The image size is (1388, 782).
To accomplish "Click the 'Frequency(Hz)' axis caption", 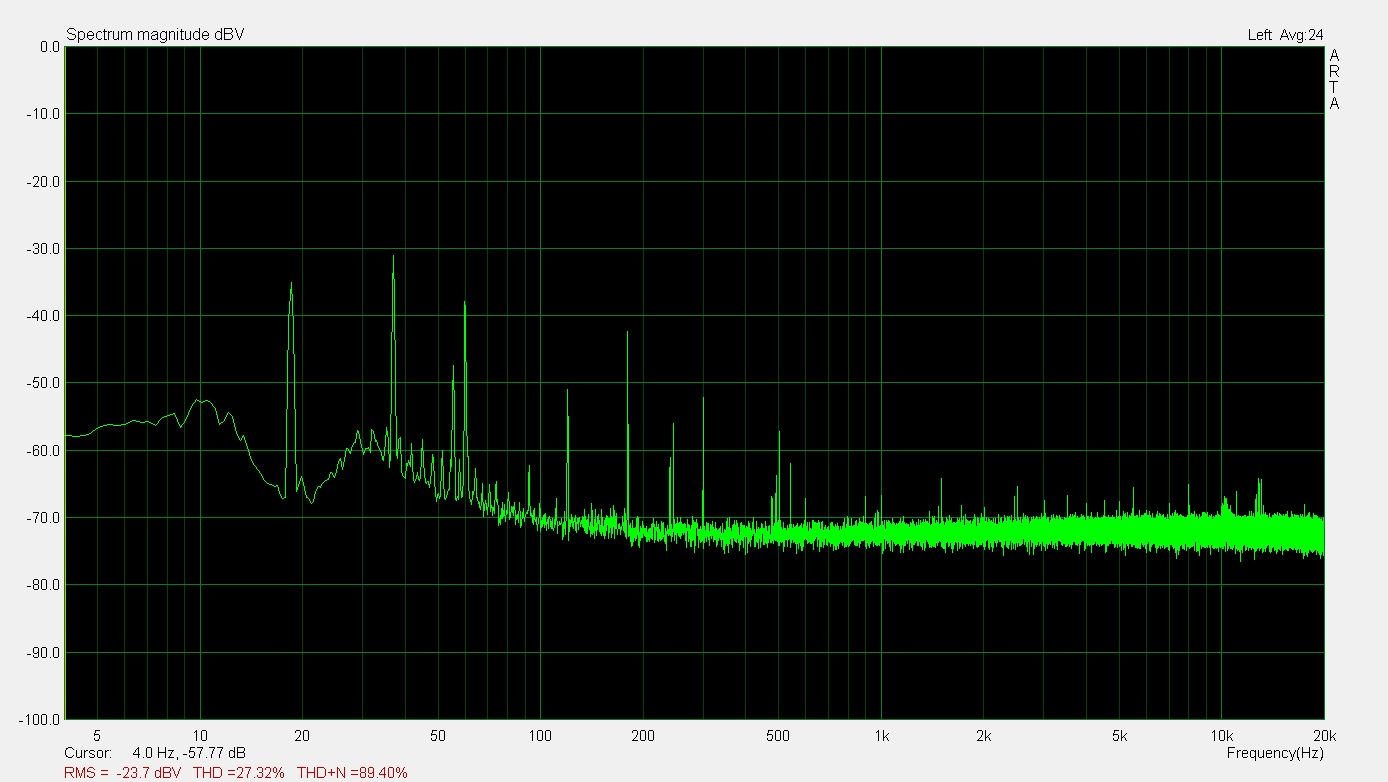I will (x=1275, y=752).
